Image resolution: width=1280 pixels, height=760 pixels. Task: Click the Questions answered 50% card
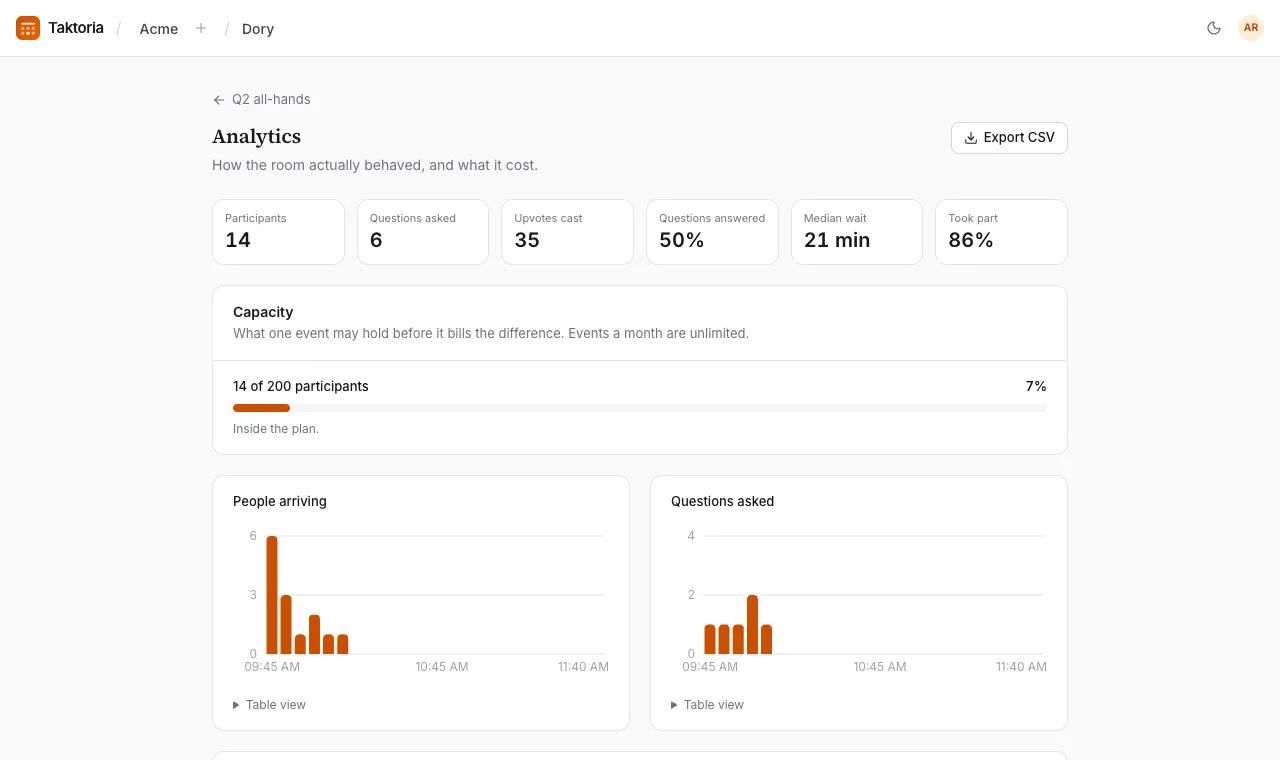tap(712, 232)
